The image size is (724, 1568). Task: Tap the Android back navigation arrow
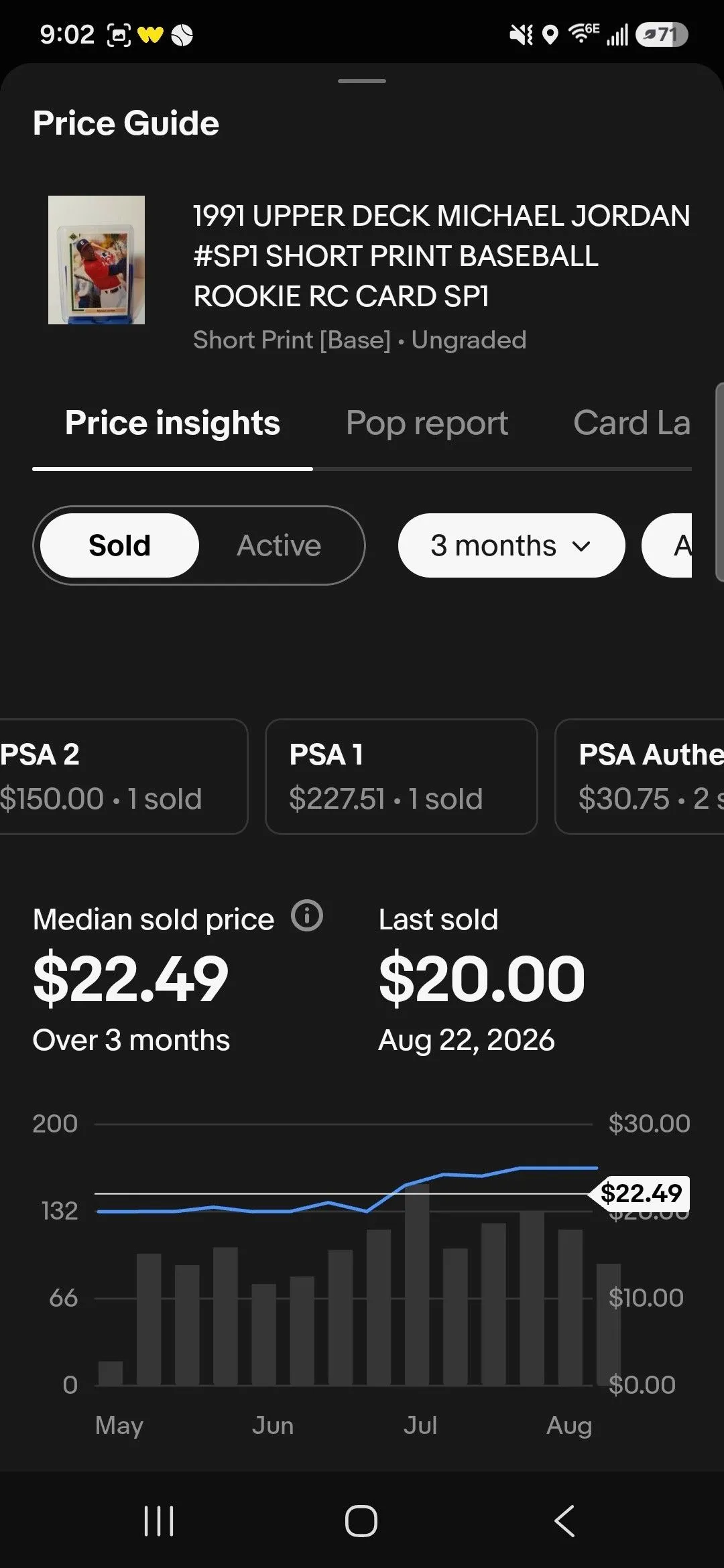point(564,1520)
